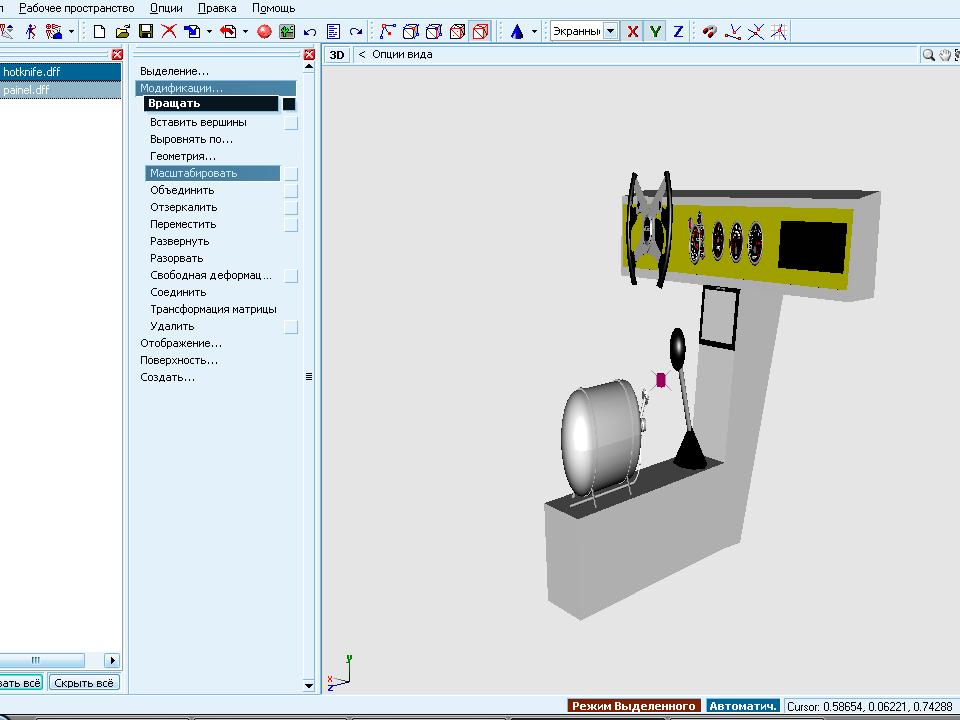Expand the Создать... command group
Image resolution: width=960 pixels, height=720 pixels.
click(x=167, y=377)
